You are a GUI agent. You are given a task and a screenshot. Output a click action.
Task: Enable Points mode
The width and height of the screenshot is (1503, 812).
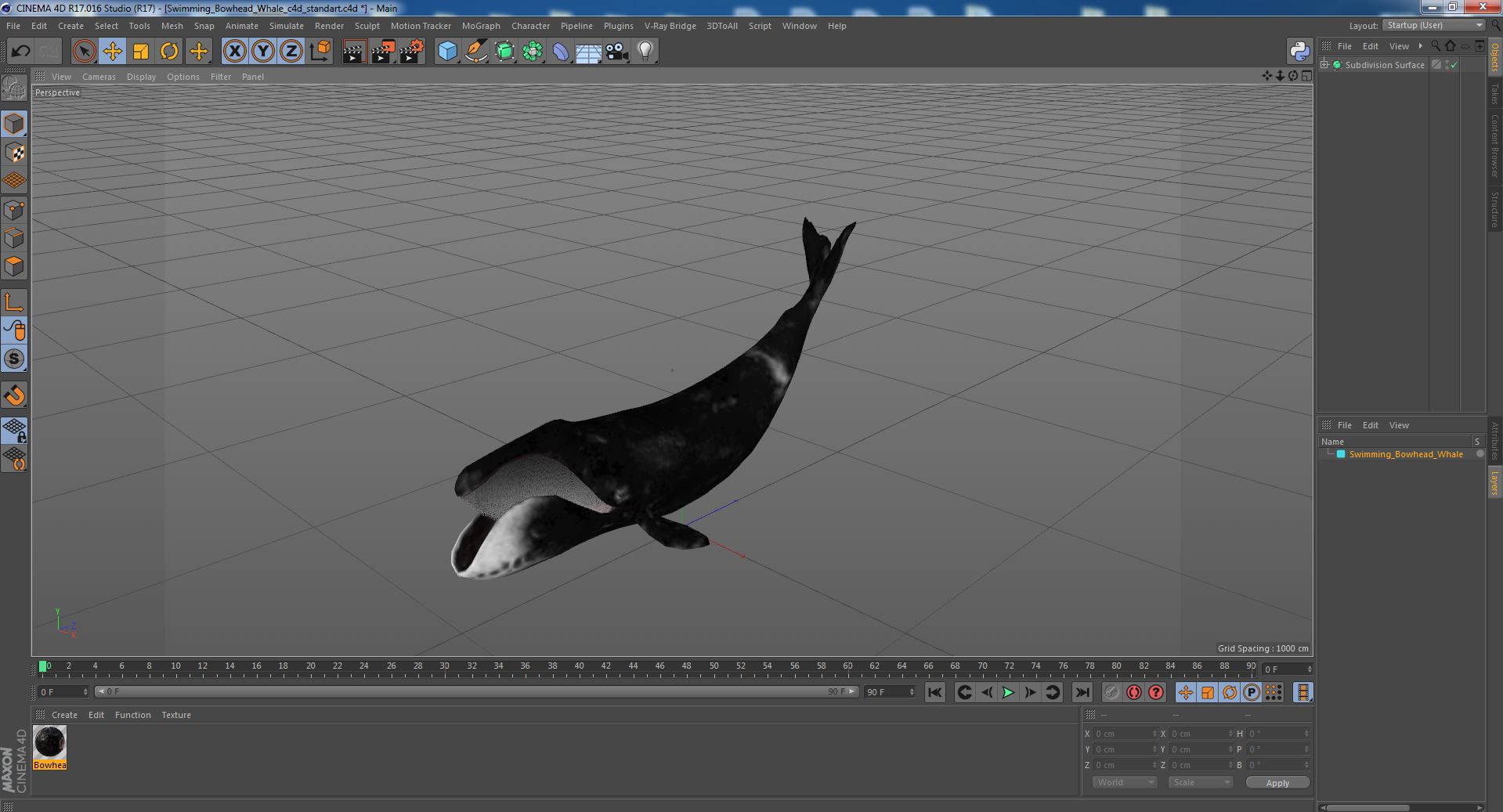point(14,210)
